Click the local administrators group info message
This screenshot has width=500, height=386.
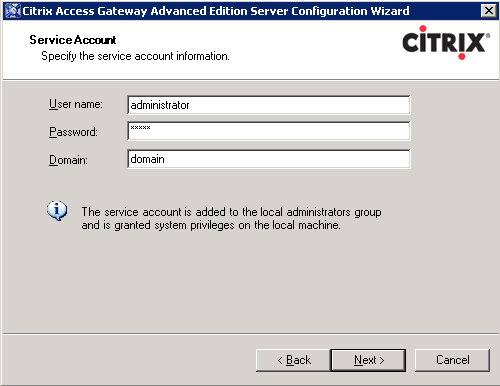pos(231,218)
